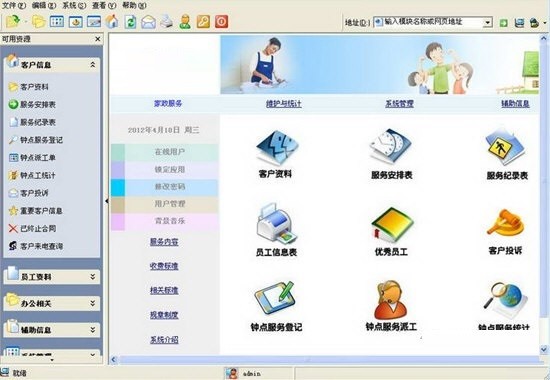Click the 收费标准 link
This screenshot has height=380, width=550.
pyautogui.click(x=164, y=266)
